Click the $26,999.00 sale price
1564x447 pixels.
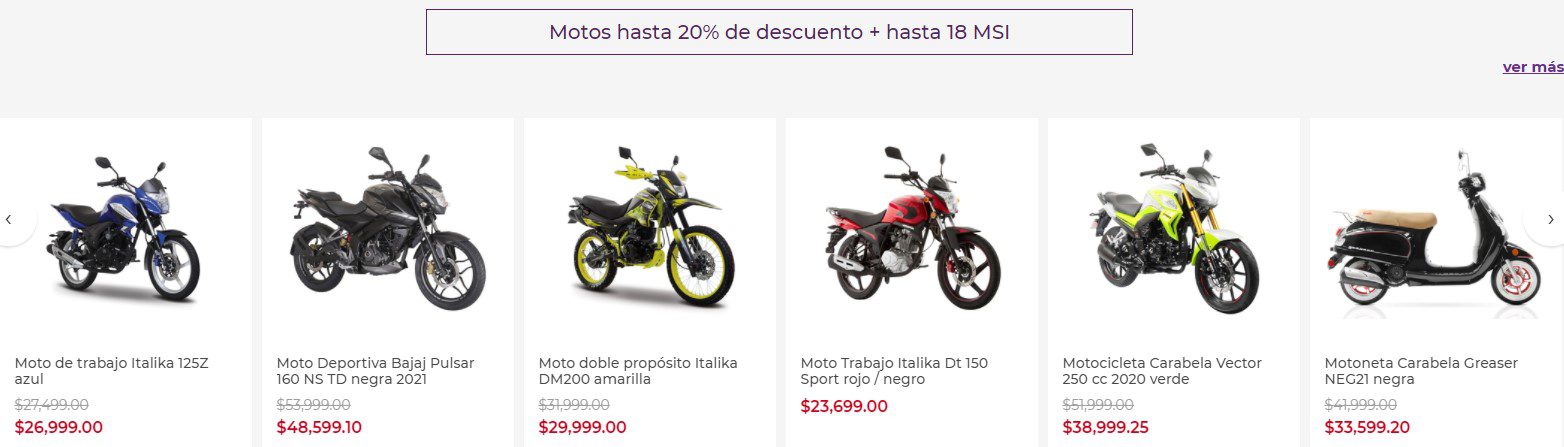click(59, 427)
